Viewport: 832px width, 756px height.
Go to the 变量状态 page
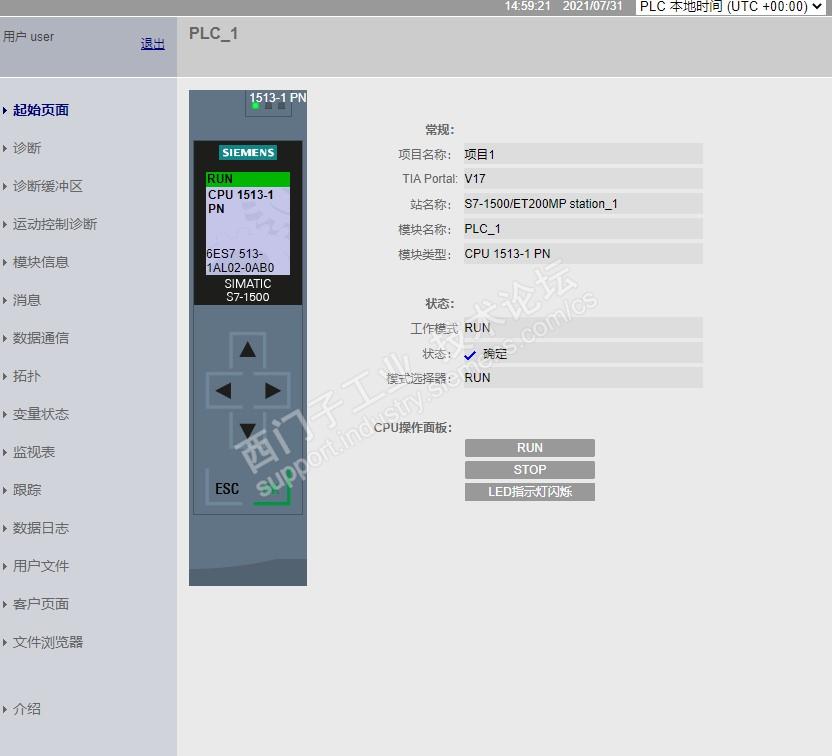coord(41,414)
